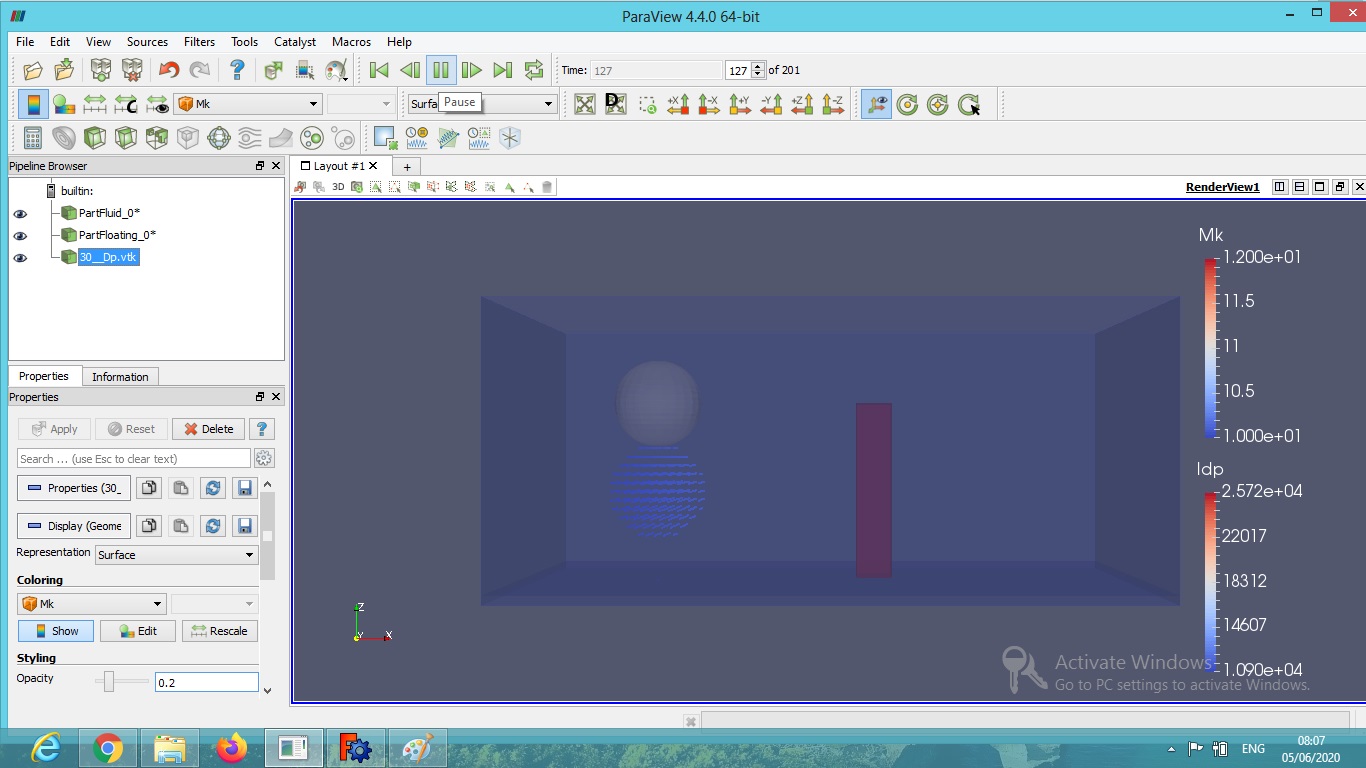Toggle visibility of PartFloating_0
1366x768 pixels.
[x=20, y=235]
